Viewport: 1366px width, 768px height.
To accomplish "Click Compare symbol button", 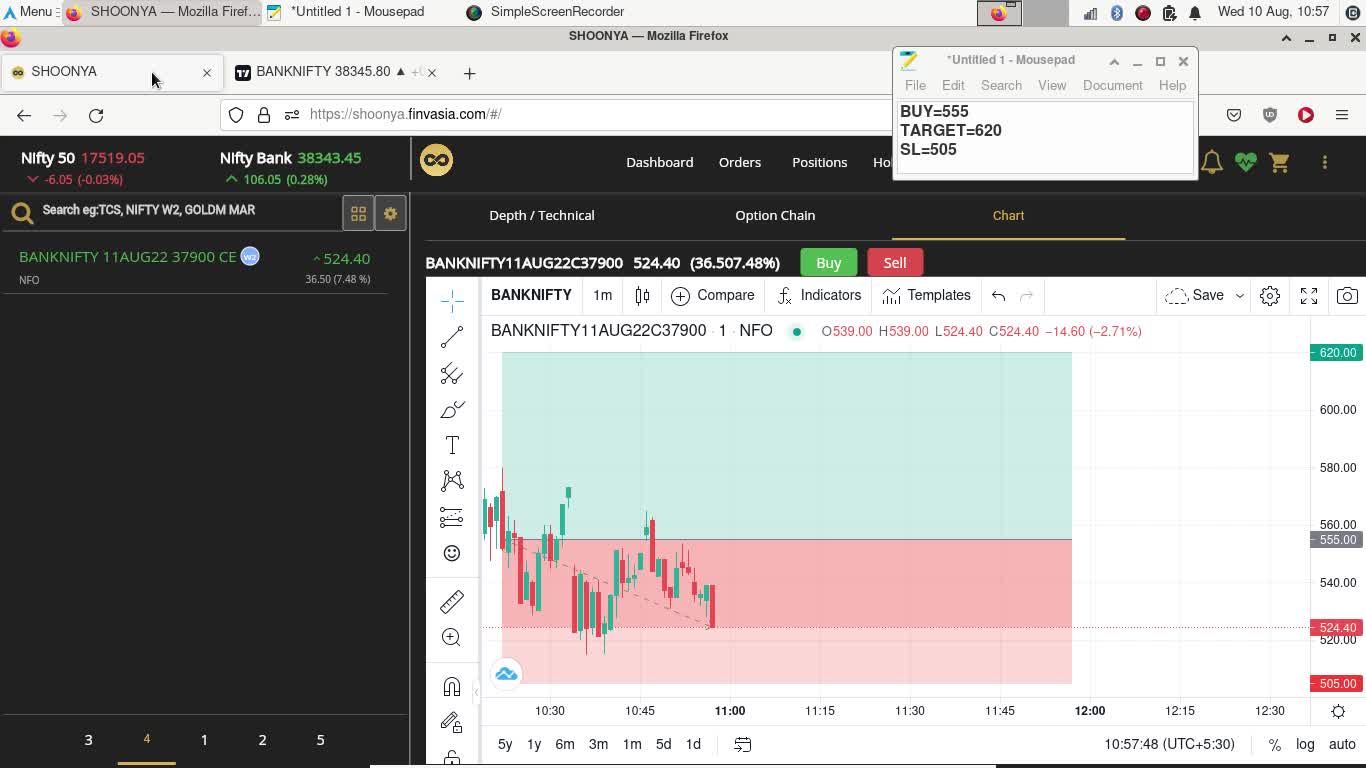I will [713, 295].
